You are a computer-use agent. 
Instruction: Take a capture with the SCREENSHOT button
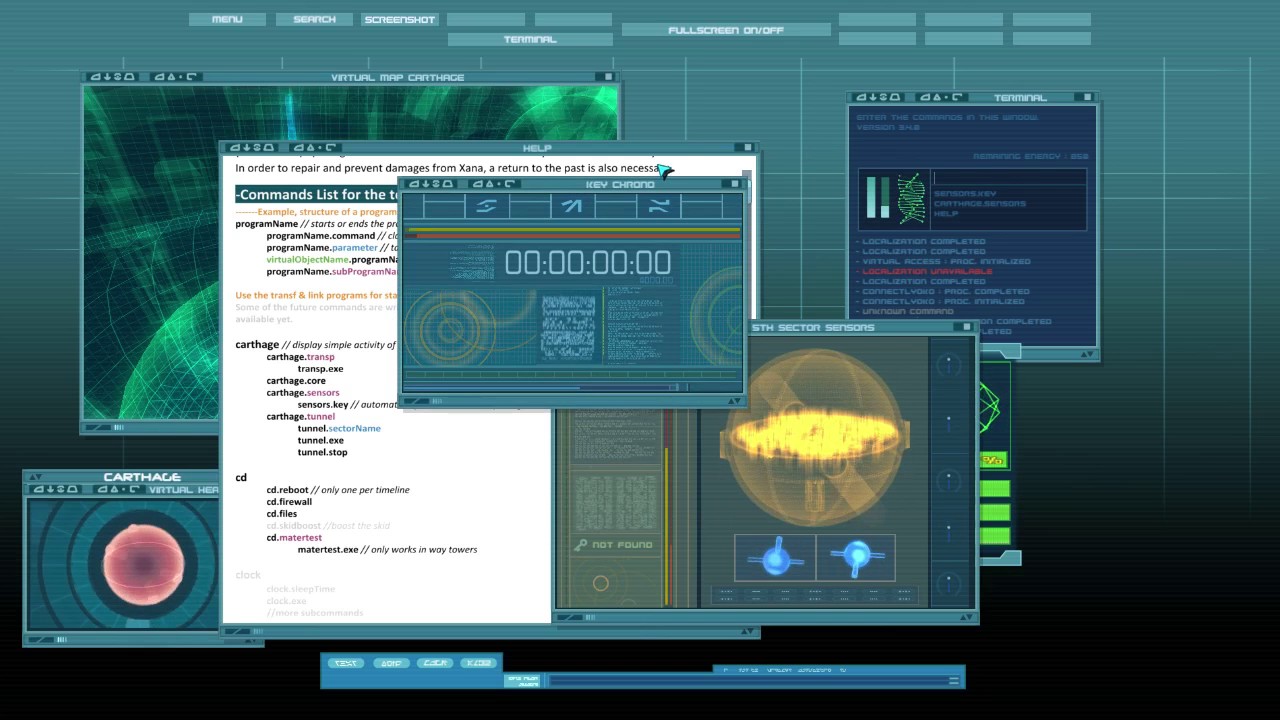click(x=400, y=19)
